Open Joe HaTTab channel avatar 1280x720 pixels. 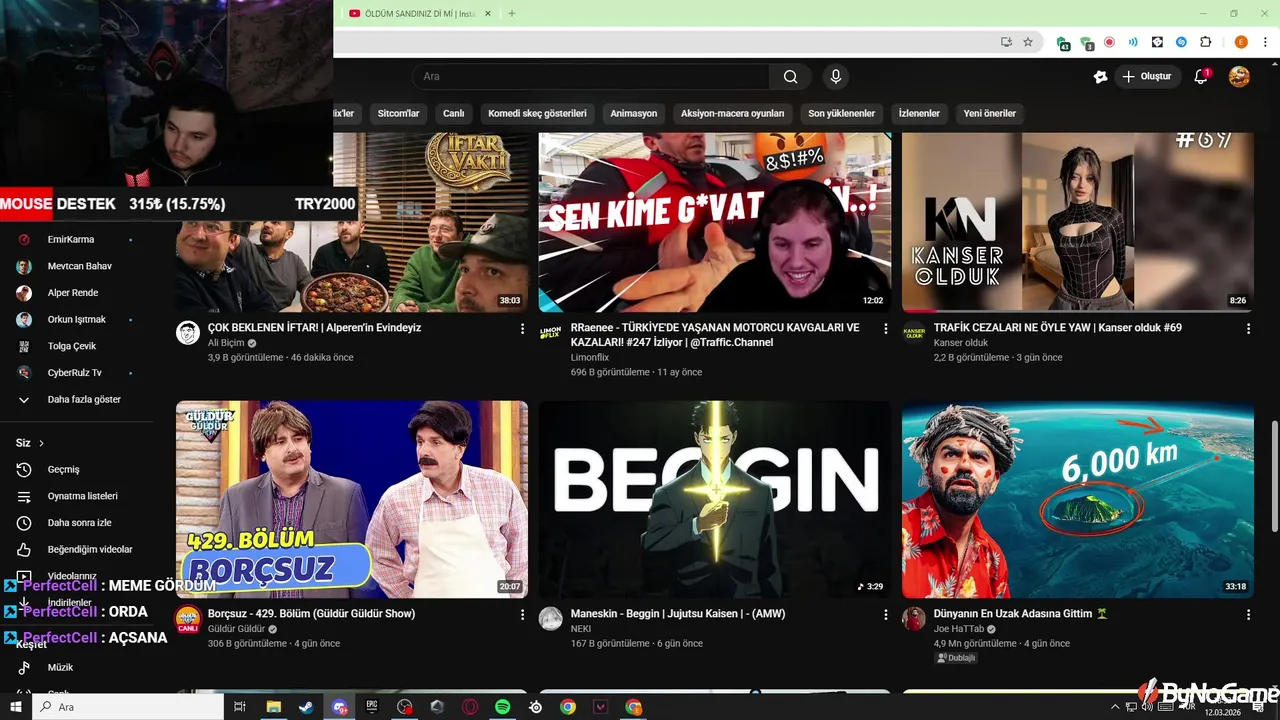pyautogui.click(x=914, y=619)
